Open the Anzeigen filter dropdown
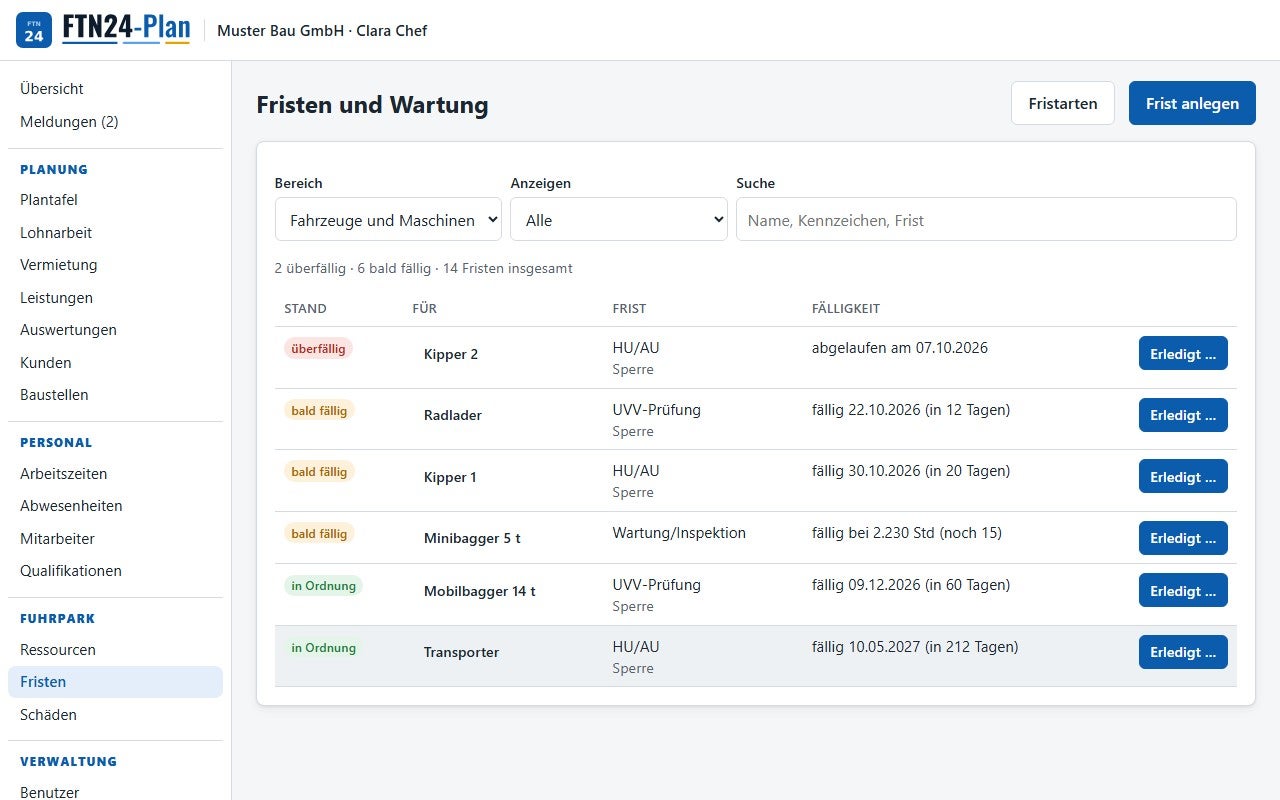 click(619, 219)
